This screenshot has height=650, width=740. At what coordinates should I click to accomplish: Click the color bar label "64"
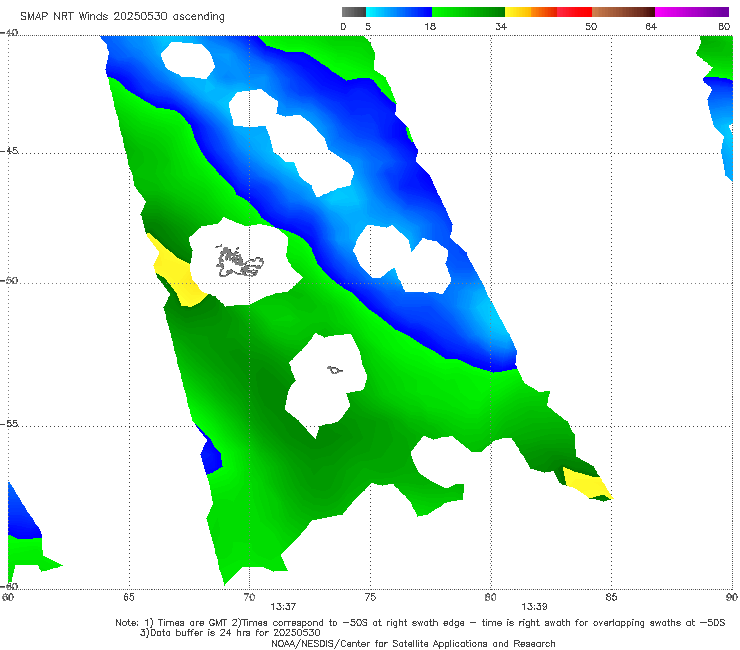pyautogui.click(x=651, y=27)
